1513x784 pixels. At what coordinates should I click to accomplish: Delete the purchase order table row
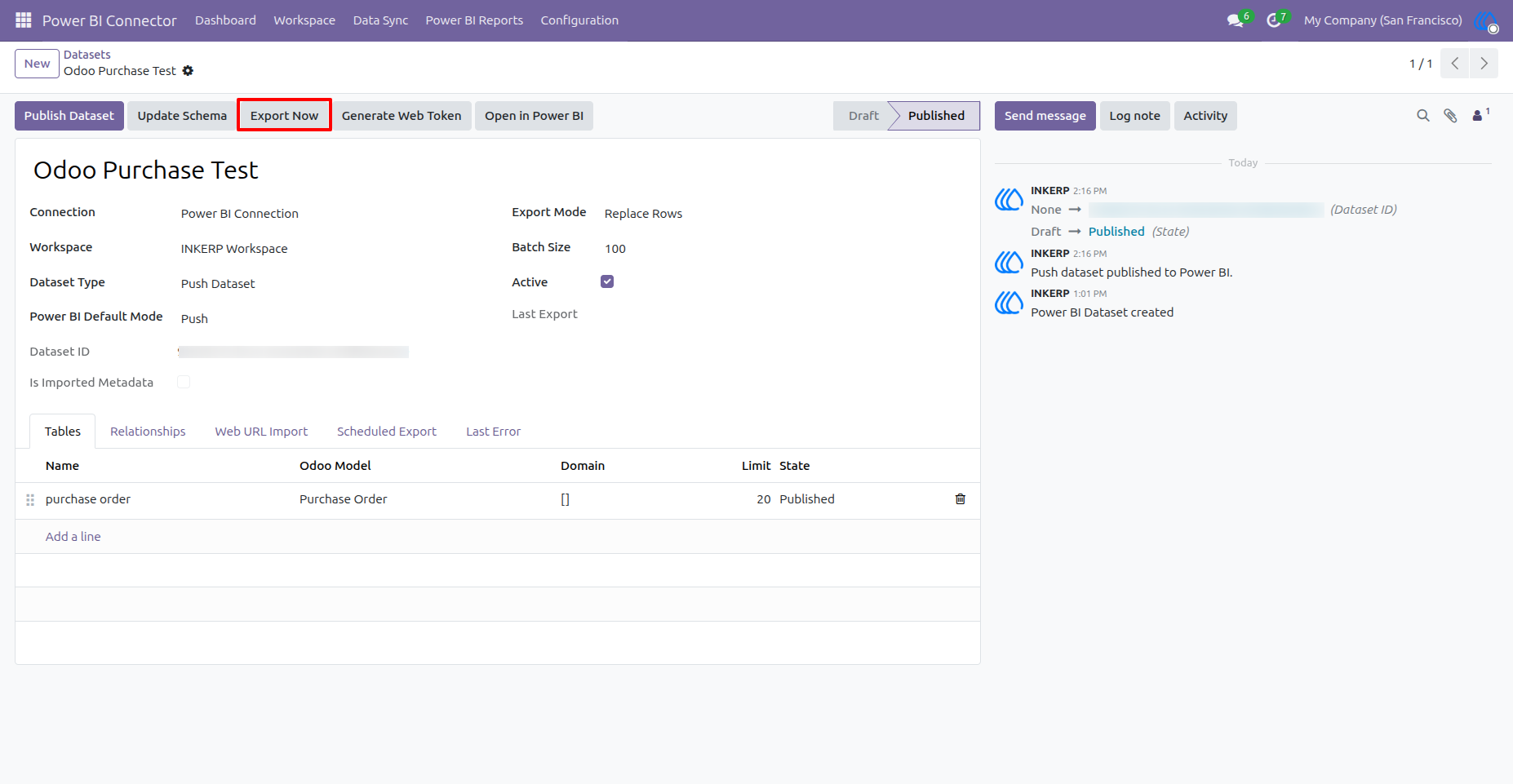click(961, 499)
